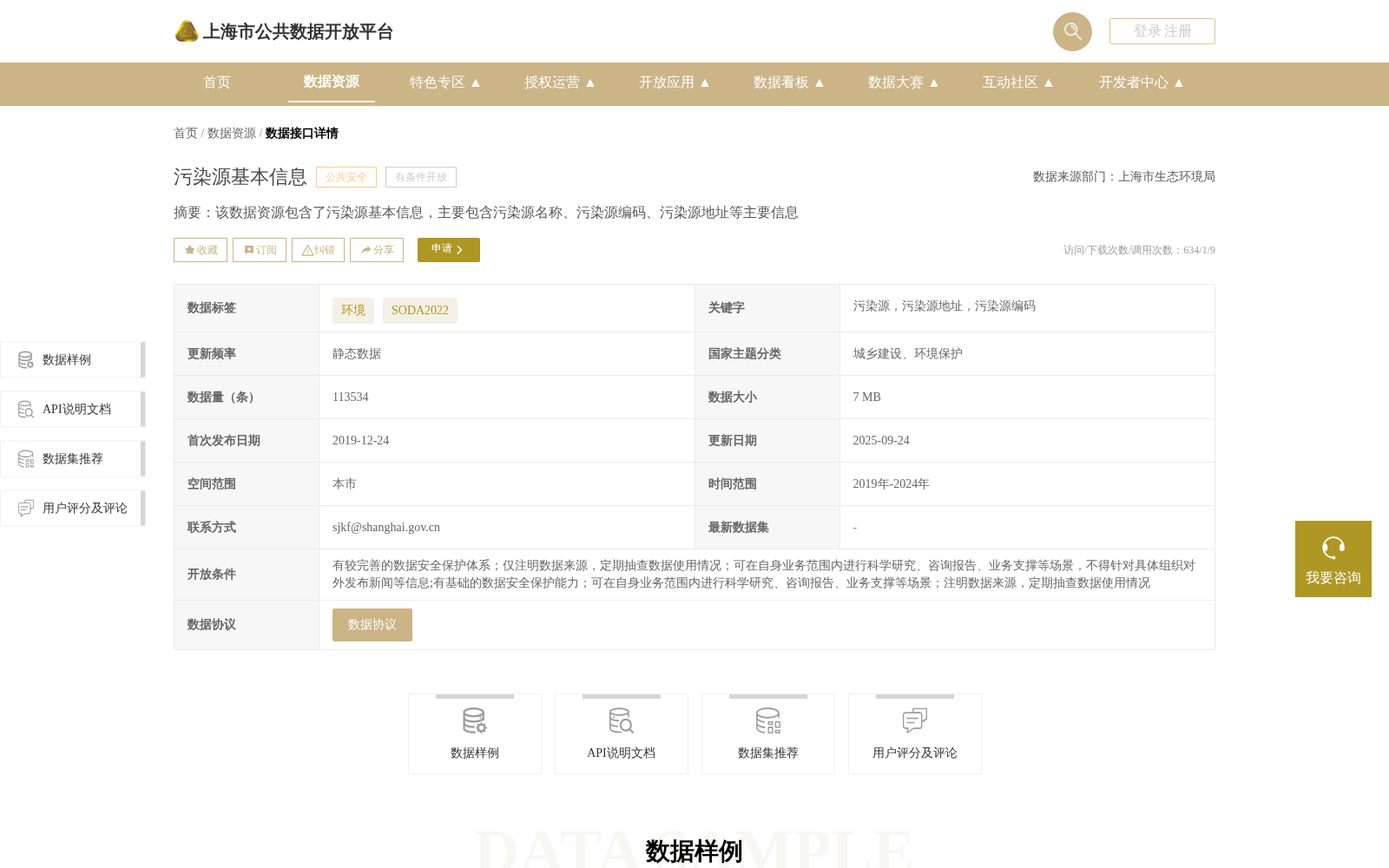
Task: Click the visit/download count 634/1/9 text
Action: (x=1140, y=250)
